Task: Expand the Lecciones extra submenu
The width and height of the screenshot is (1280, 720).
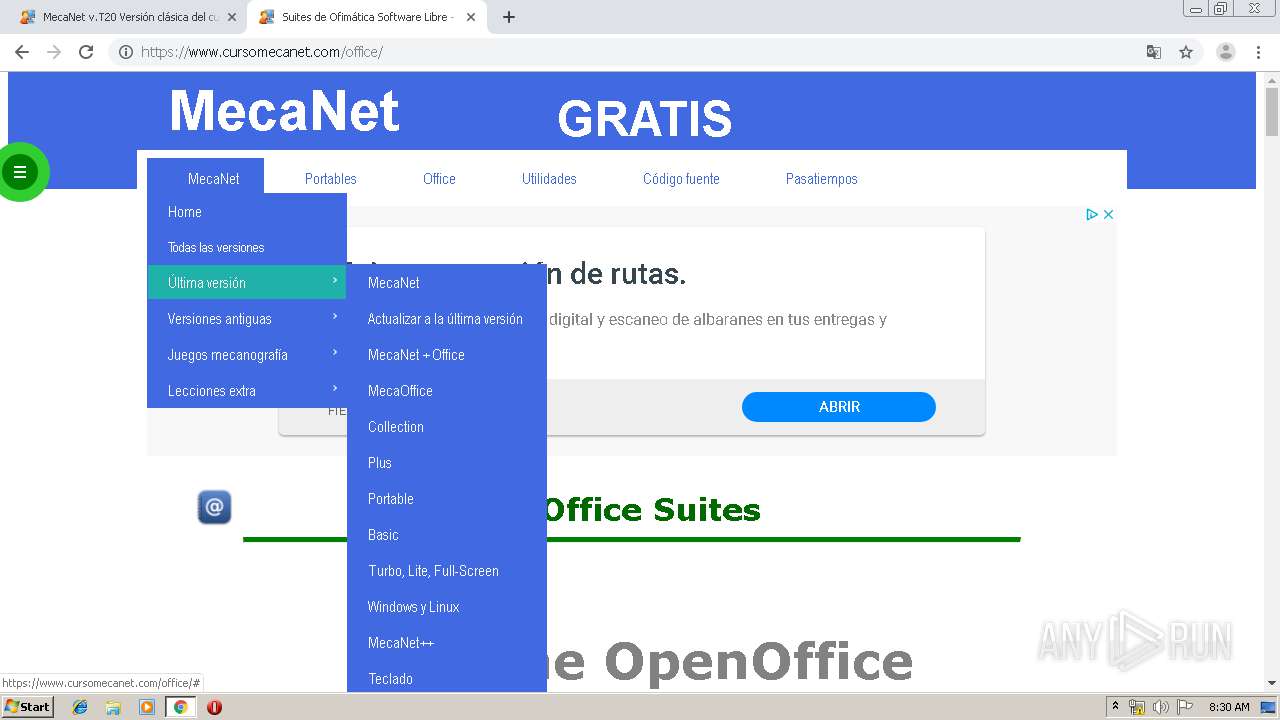Action: [x=247, y=391]
